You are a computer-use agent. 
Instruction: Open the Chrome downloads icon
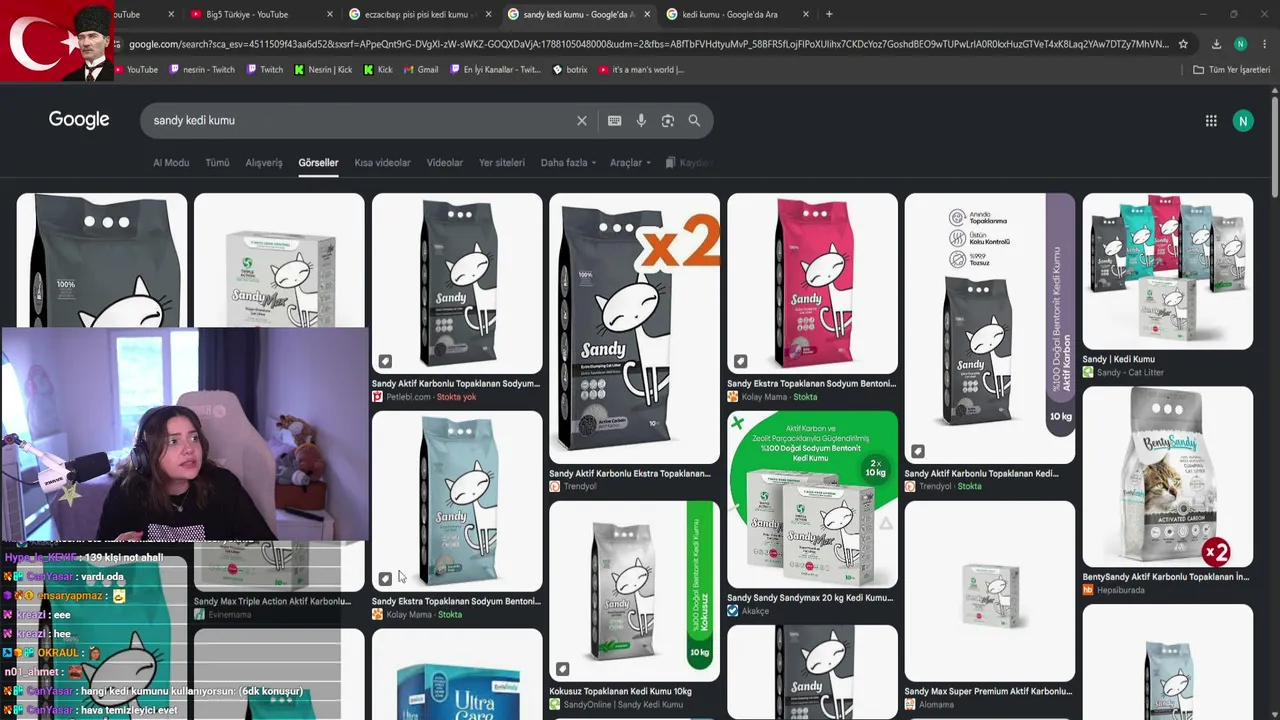point(1216,44)
